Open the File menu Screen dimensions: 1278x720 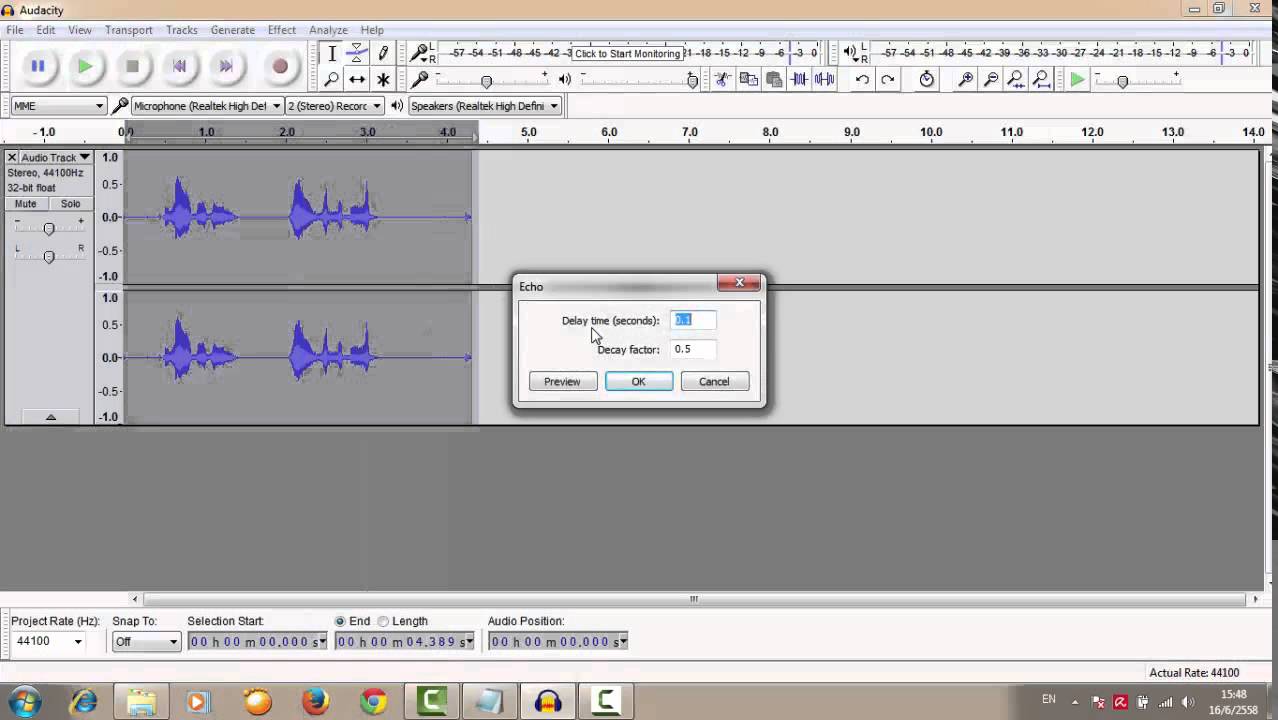click(x=15, y=30)
